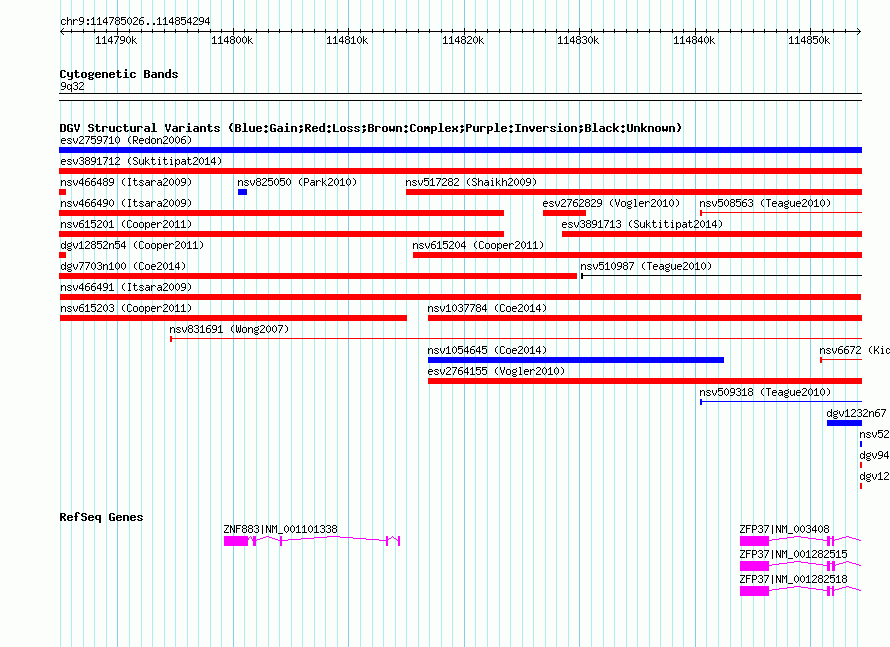
Task: Click the Cytogenetic Bands track title
Action: pyautogui.click(x=119, y=74)
